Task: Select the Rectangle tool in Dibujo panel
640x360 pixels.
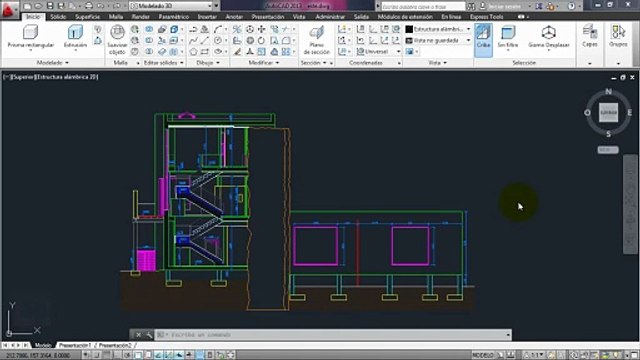Action: (x=205, y=52)
